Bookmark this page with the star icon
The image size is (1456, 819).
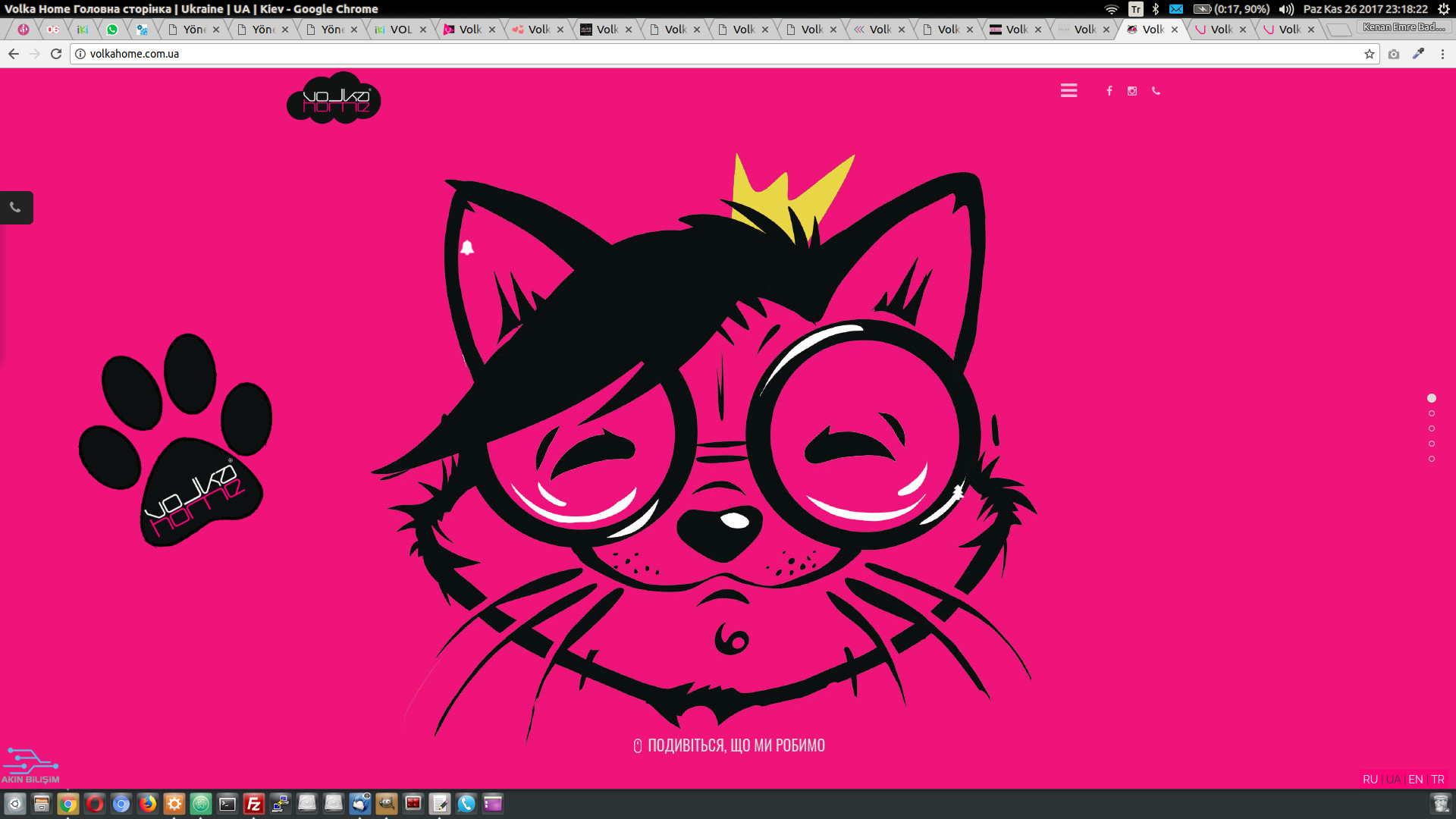pyautogui.click(x=1370, y=54)
